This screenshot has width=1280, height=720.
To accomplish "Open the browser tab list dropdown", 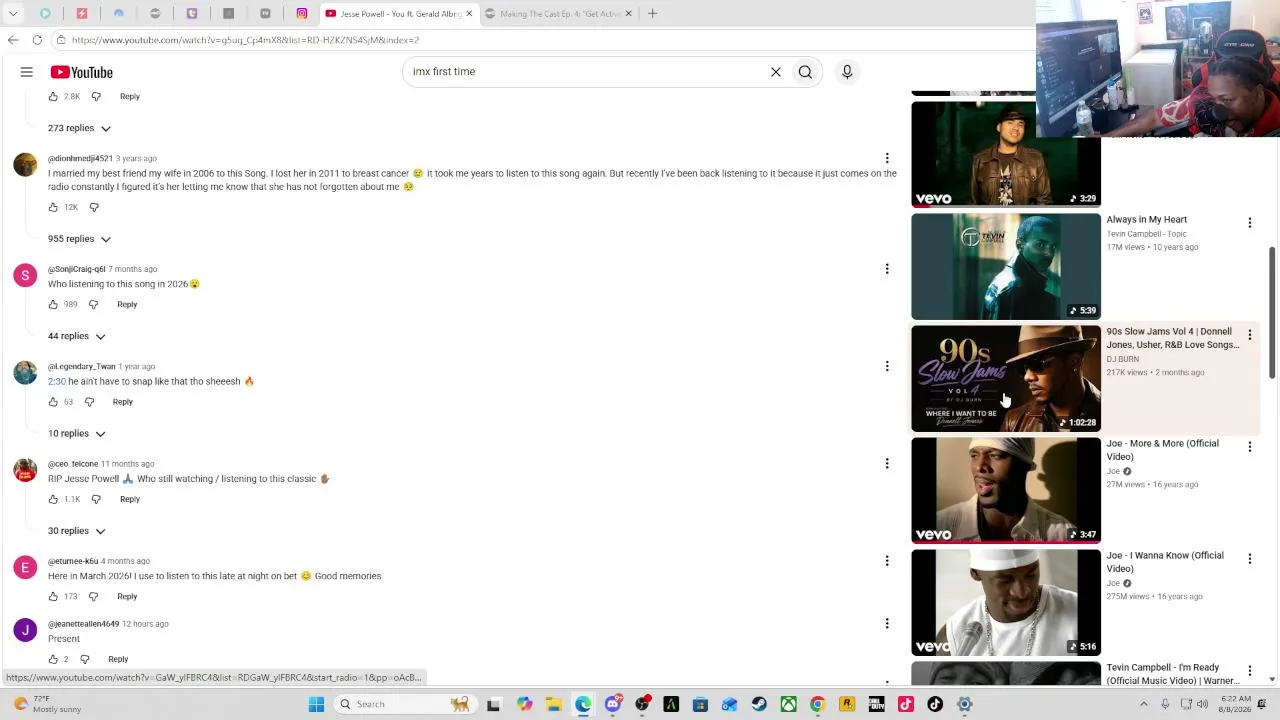I will (x=13, y=14).
